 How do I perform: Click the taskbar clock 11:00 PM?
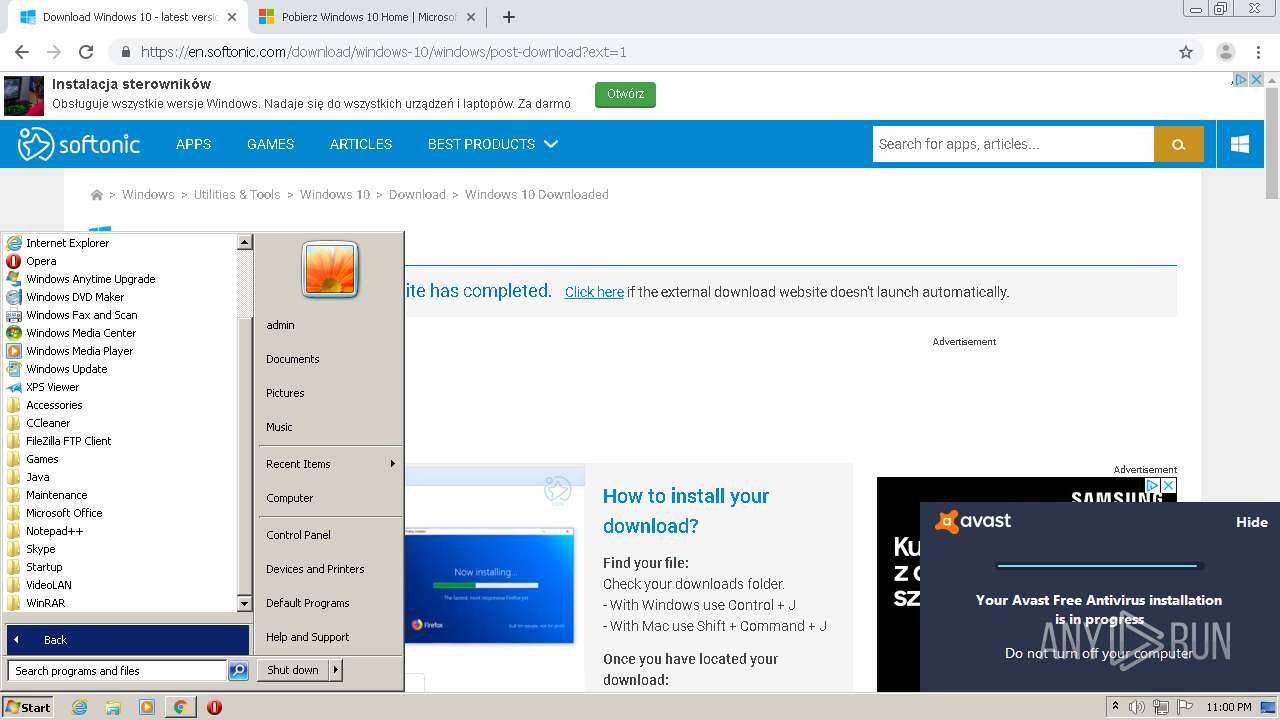click(x=1229, y=707)
